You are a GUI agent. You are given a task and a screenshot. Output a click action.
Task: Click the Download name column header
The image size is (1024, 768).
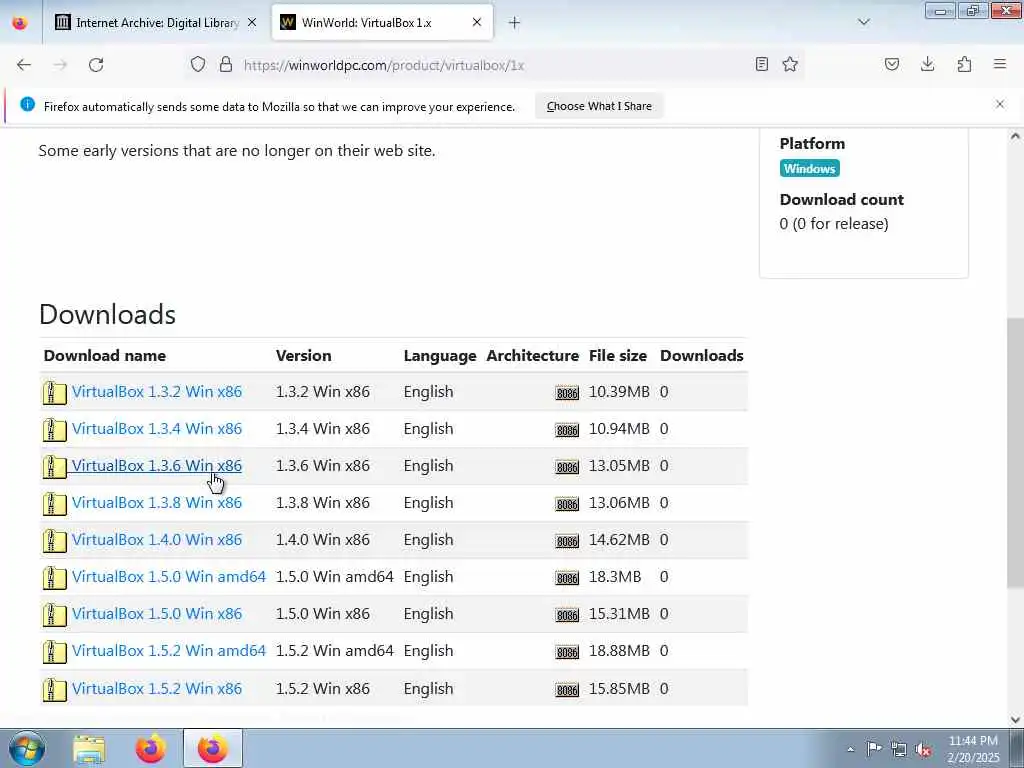pyautogui.click(x=104, y=355)
